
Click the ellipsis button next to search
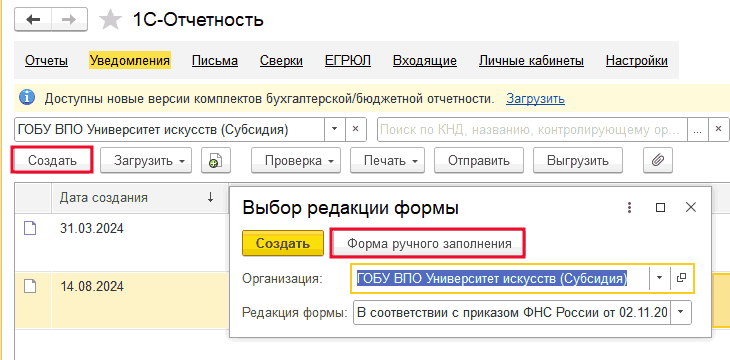coord(697,129)
